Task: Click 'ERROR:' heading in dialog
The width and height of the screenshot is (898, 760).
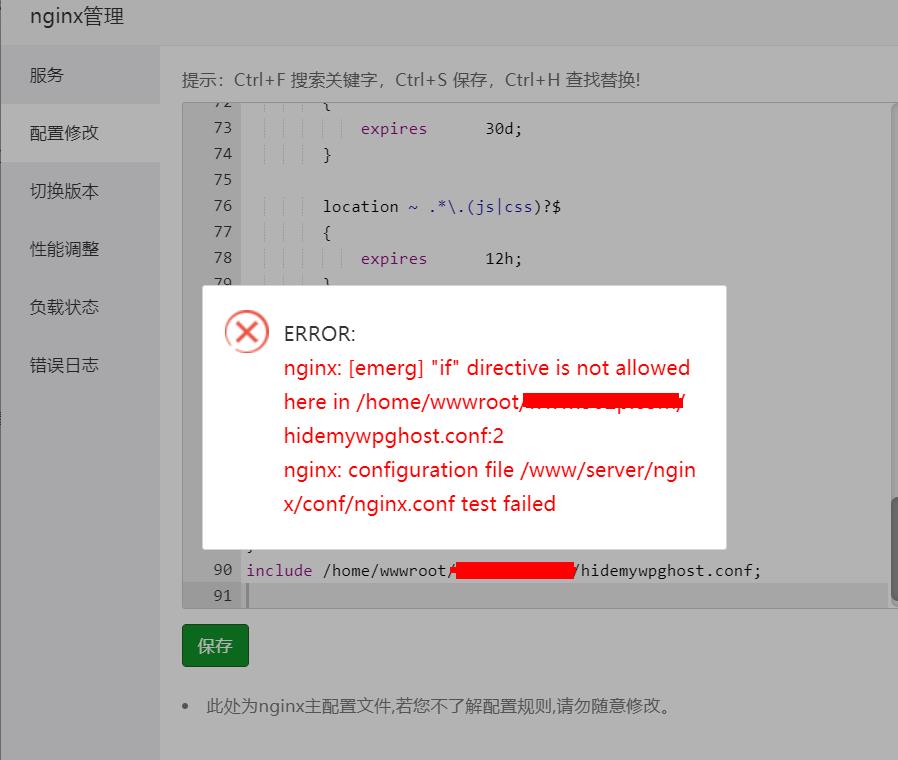Action: (319, 334)
